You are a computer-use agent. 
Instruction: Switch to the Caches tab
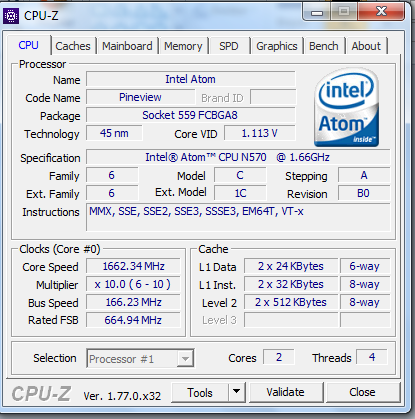(73, 46)
